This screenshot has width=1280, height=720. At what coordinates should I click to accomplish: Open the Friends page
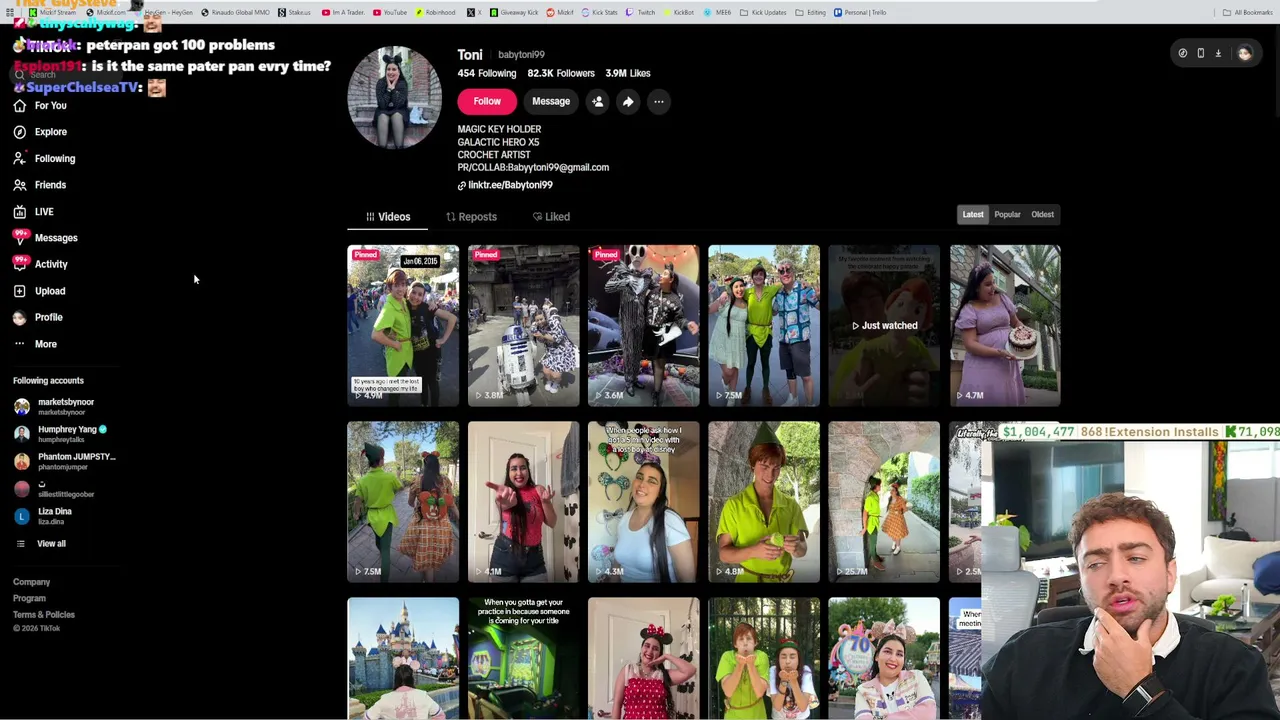point(40,185)
